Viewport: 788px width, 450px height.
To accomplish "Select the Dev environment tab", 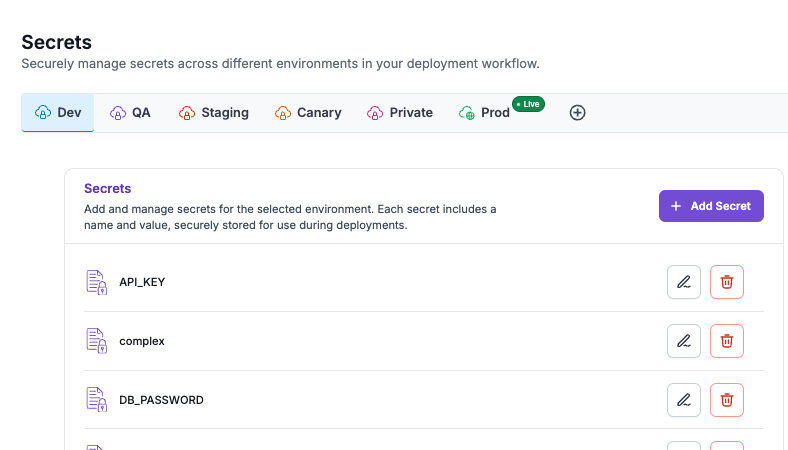I will 58,113.
